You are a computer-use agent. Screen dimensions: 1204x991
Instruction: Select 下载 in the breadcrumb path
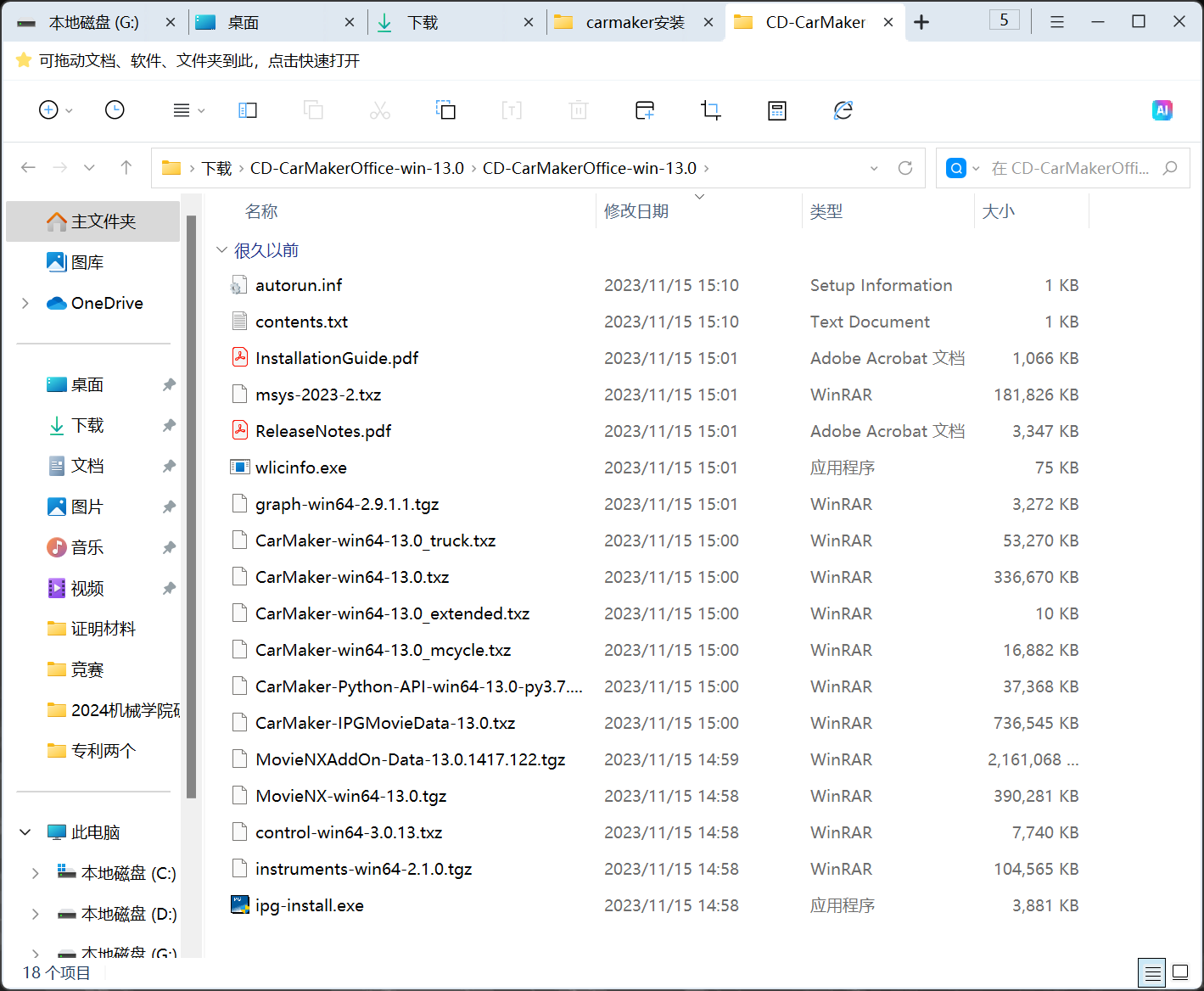(216, 168)
